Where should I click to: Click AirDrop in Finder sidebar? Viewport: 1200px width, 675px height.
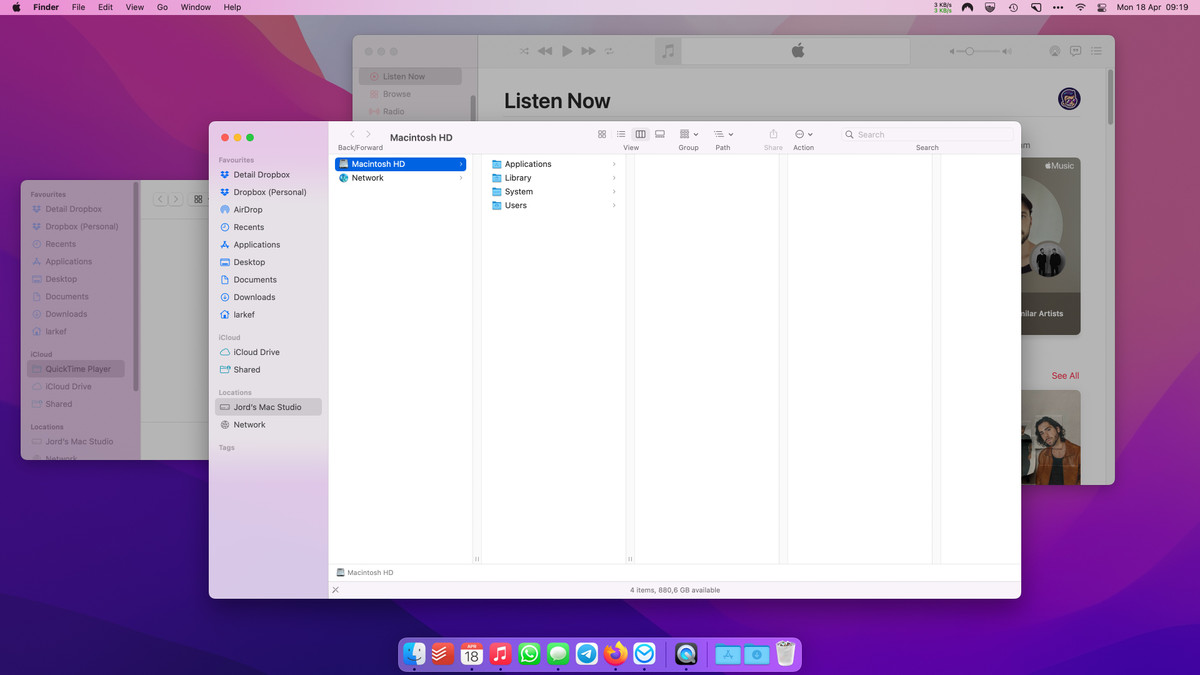pos(247,210)
